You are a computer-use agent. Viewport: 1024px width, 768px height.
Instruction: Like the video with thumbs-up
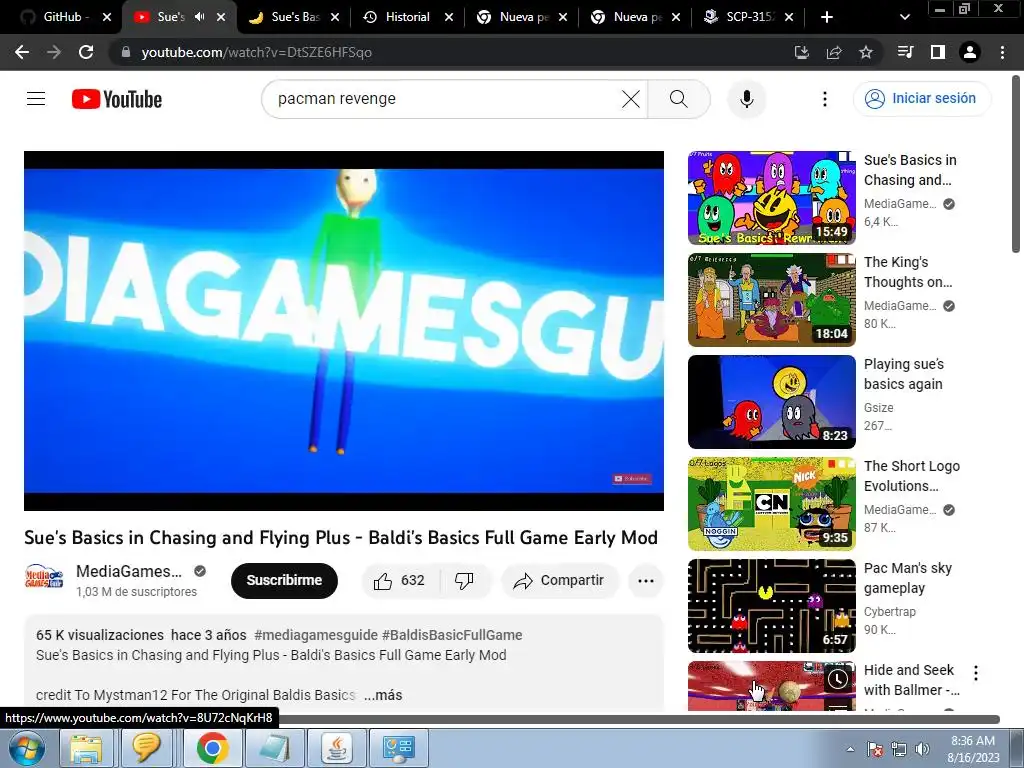(400, 581)
